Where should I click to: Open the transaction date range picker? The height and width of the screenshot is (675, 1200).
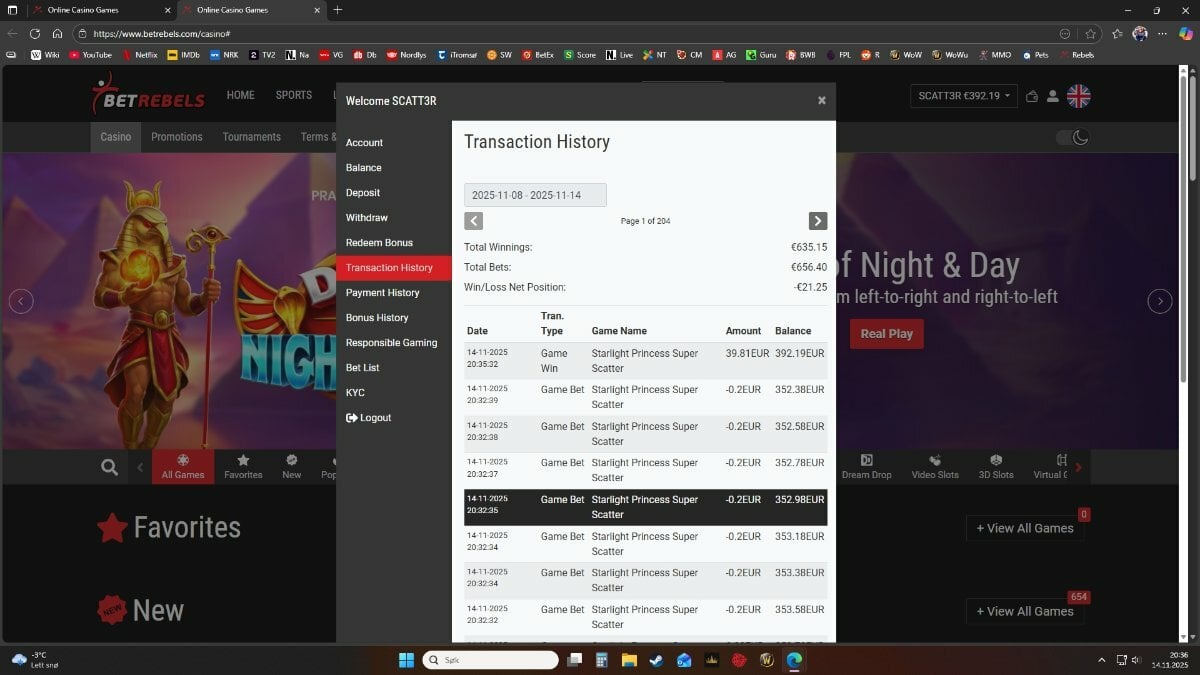pyautogui.click(x=535, y=195)
